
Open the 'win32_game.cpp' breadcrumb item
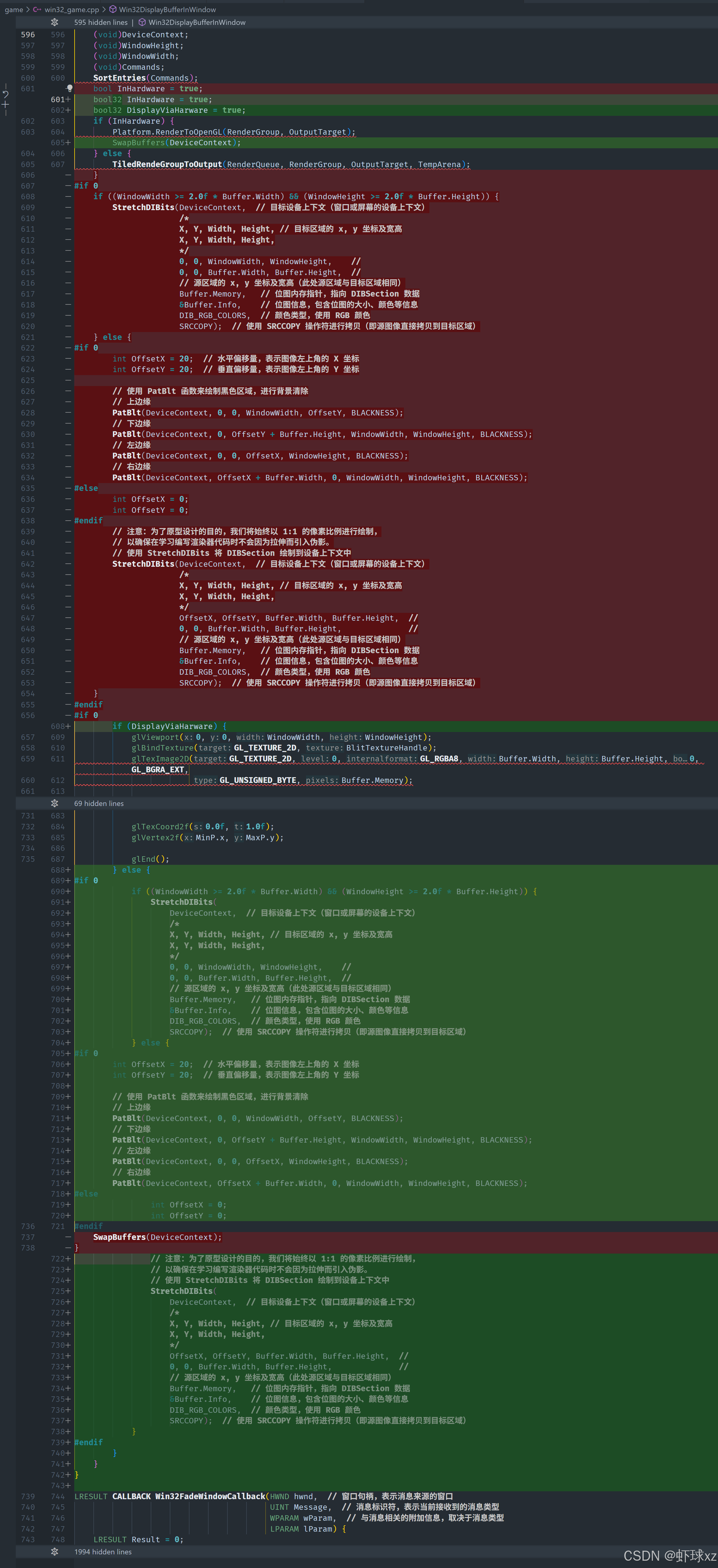click(71, 9)
